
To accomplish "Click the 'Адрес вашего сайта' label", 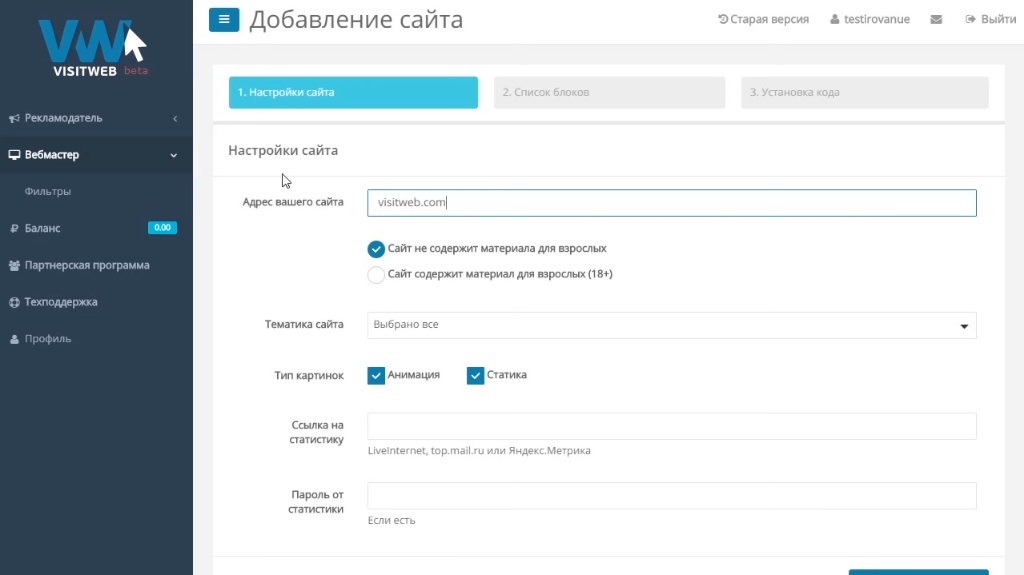I will coord(293,202).
